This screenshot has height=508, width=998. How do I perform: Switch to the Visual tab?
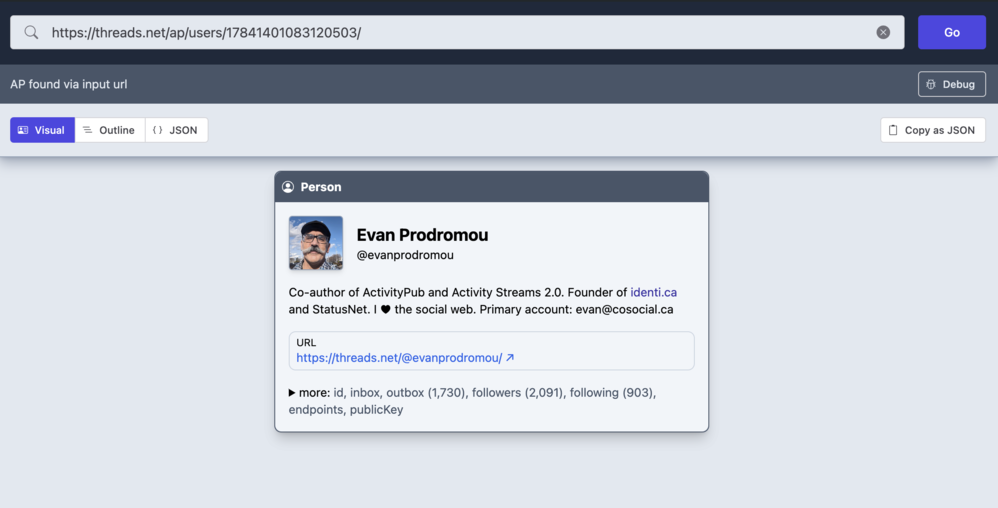pos(42,130)
